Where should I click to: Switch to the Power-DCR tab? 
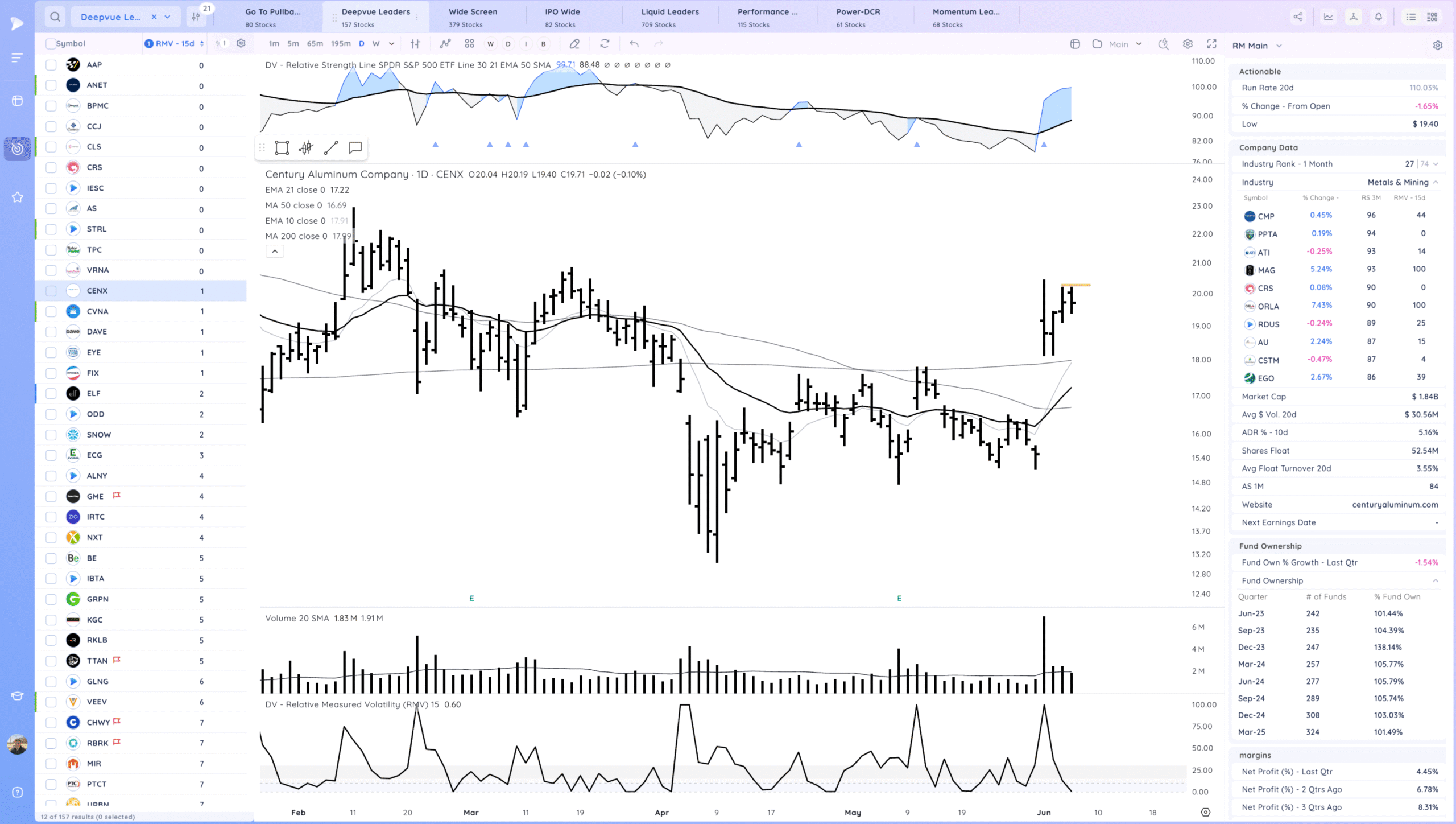tap(857, 17)
